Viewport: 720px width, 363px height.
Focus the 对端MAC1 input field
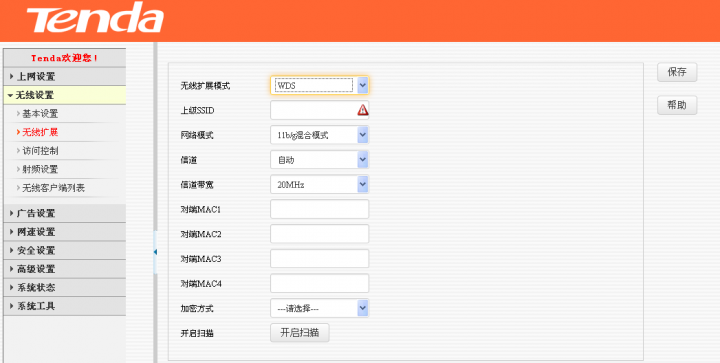coord(320,209)
